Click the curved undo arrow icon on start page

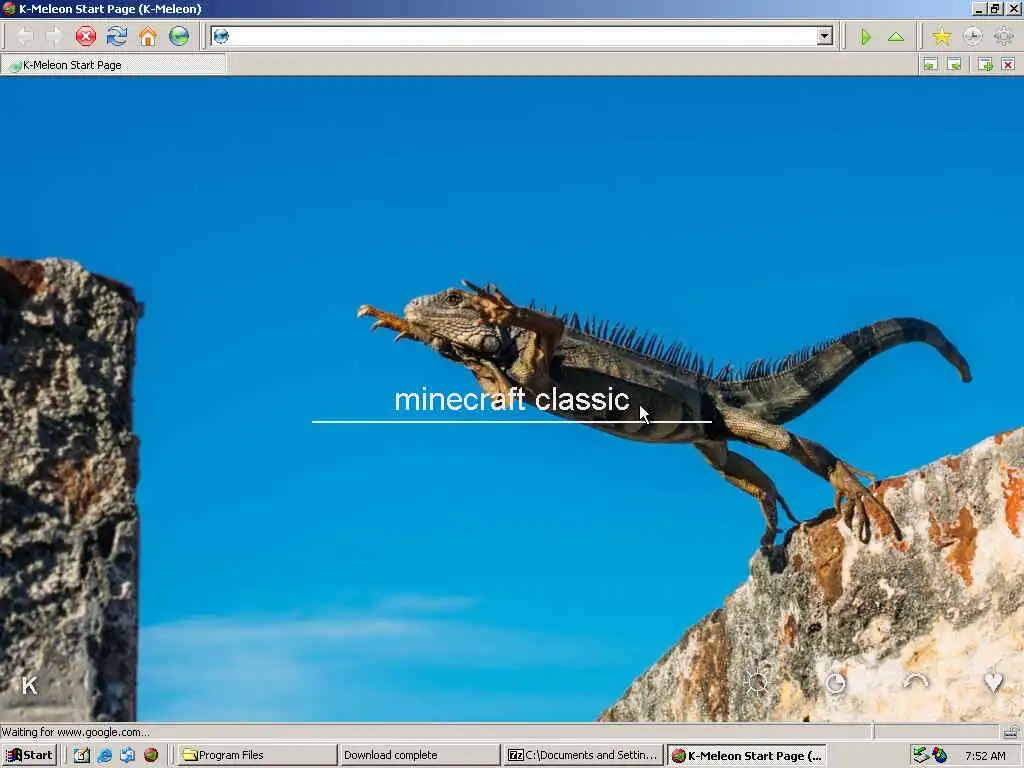915,682
